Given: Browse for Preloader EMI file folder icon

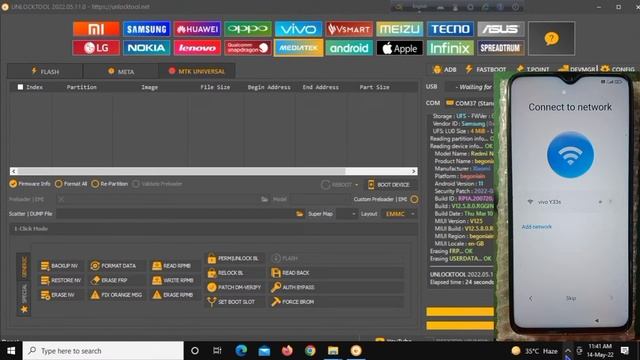Looking at the screenshot, I should pos(264,199).
